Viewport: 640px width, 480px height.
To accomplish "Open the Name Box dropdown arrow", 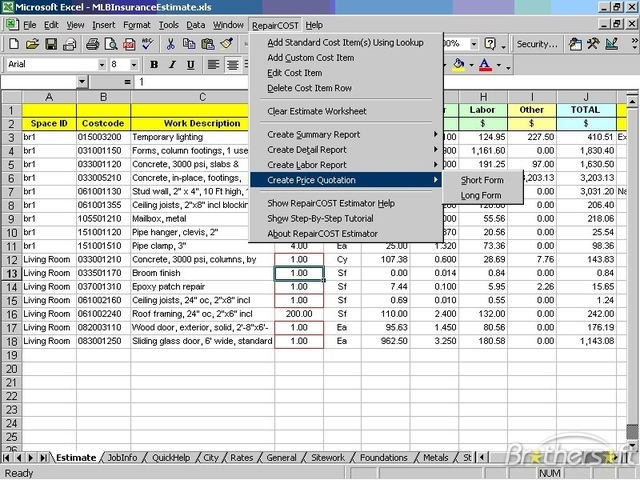I will coord(82,82).
